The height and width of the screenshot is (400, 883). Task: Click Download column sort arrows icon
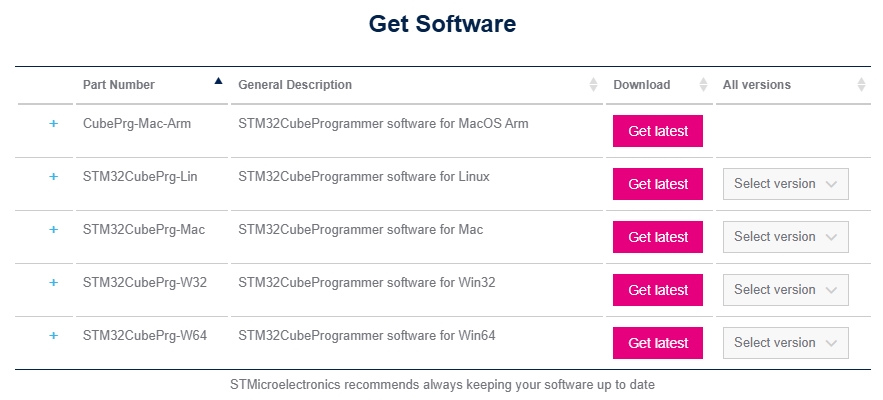(703, 85)
